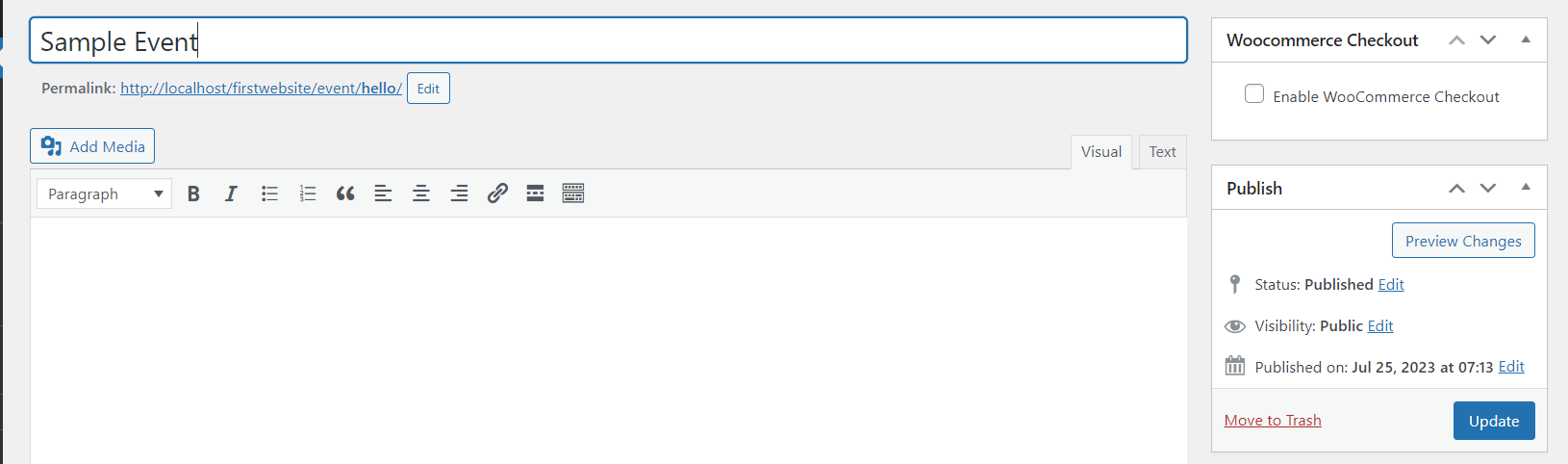Switch to the Visual editor tab

[1100, 152]
